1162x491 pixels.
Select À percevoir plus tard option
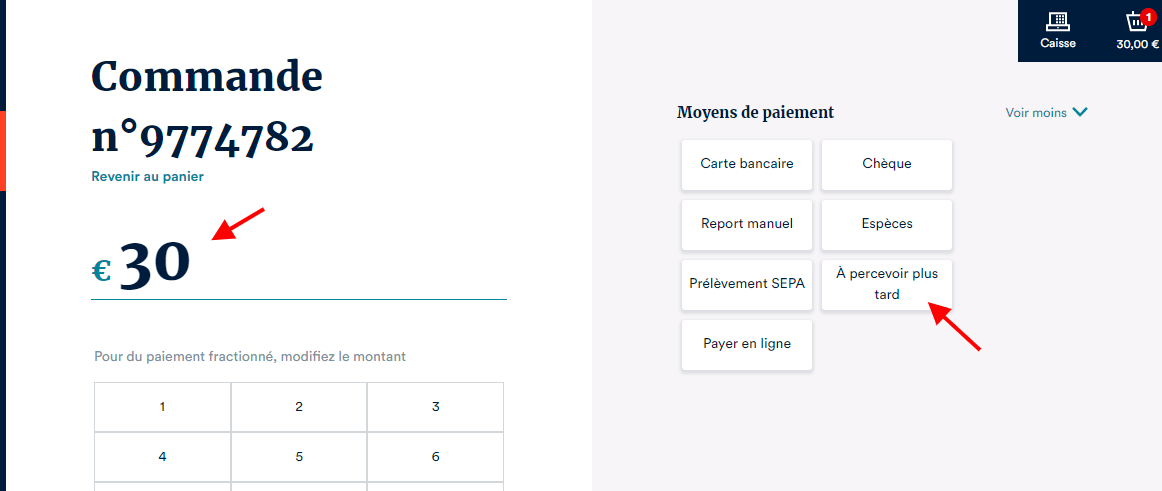click(x=887, y=284)
